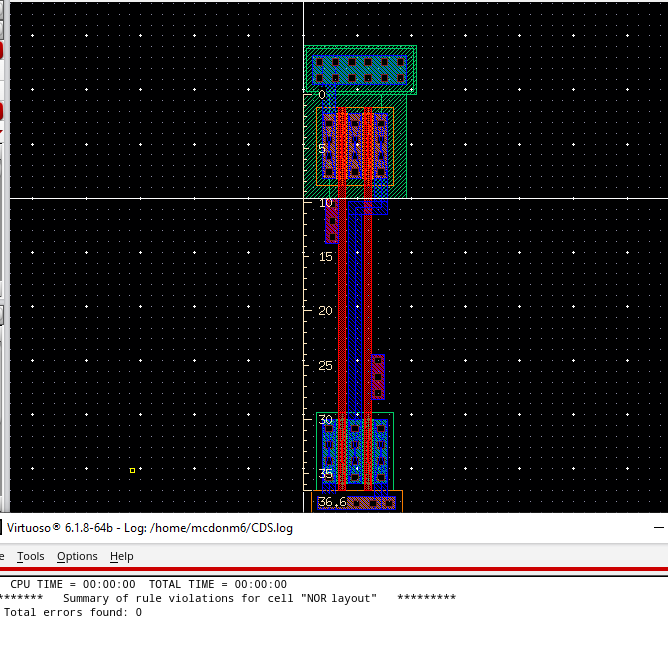
Task: Select the contact block beside ruler mark 25
Action: (x=378, y=376)
